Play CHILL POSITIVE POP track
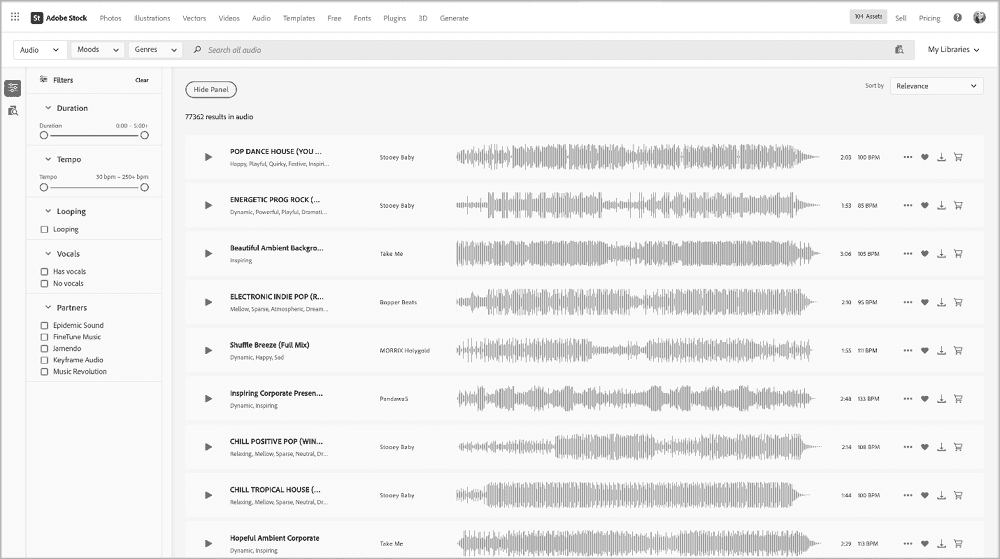The width and height of the screenshot is (1000, 559). 208,447
